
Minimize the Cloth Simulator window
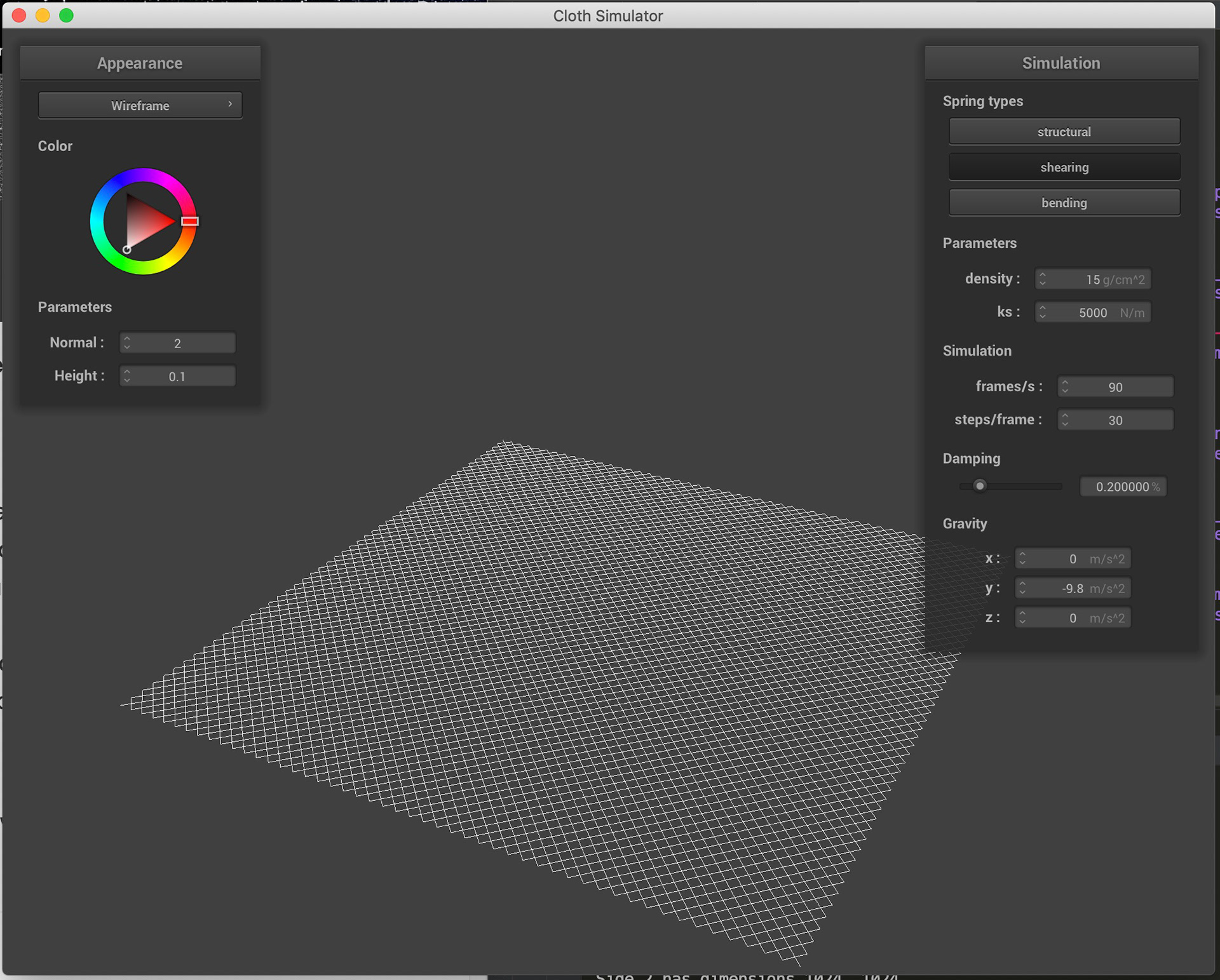click(x=43, y=15)
